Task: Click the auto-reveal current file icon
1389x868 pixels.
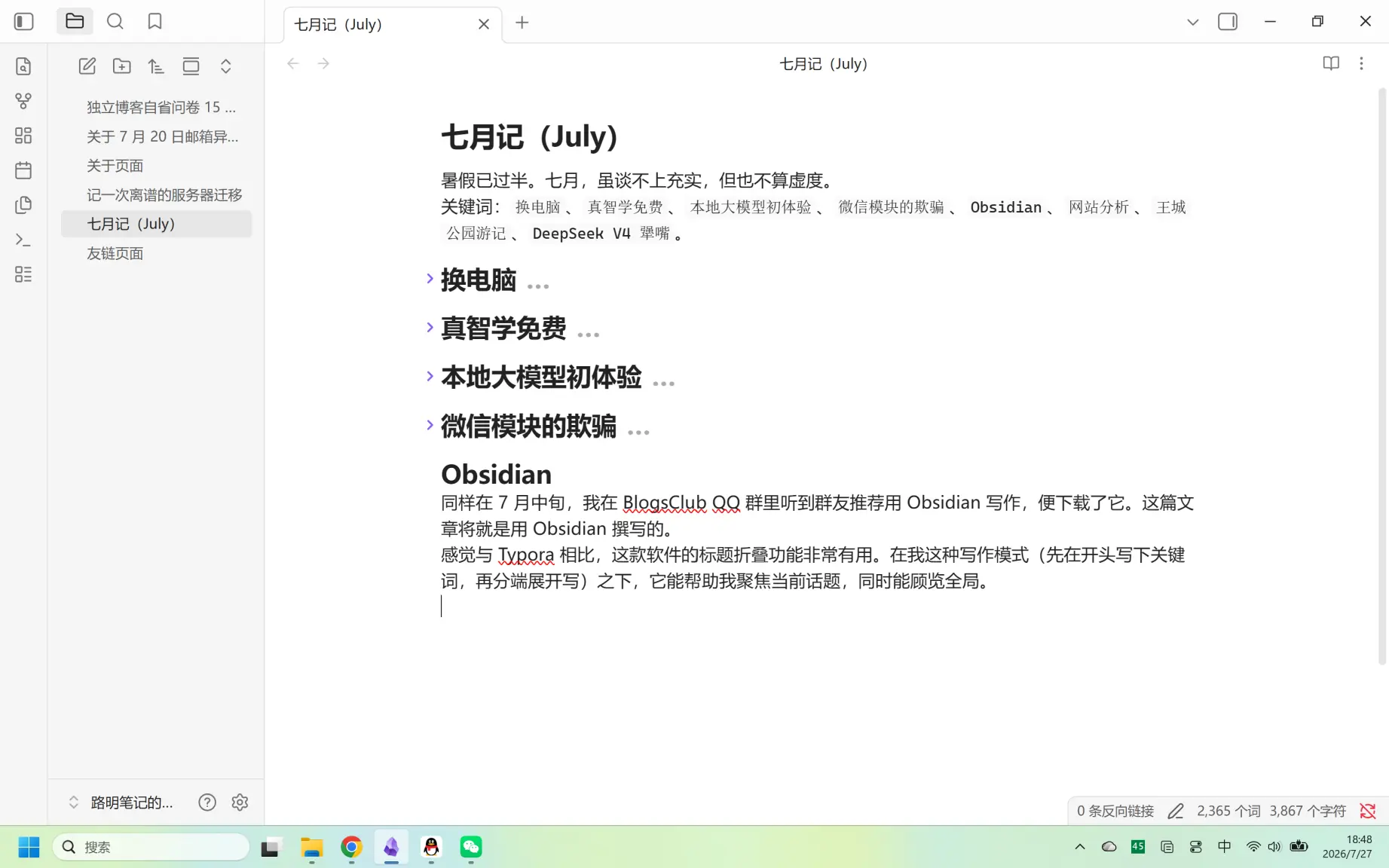Action: pos(191,66)
